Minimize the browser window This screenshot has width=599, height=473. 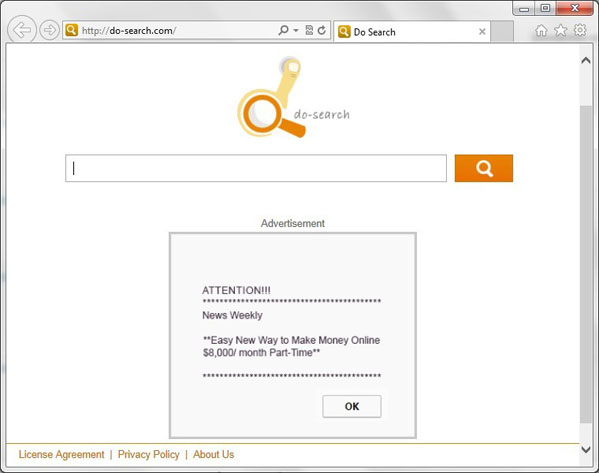[524, 8]
